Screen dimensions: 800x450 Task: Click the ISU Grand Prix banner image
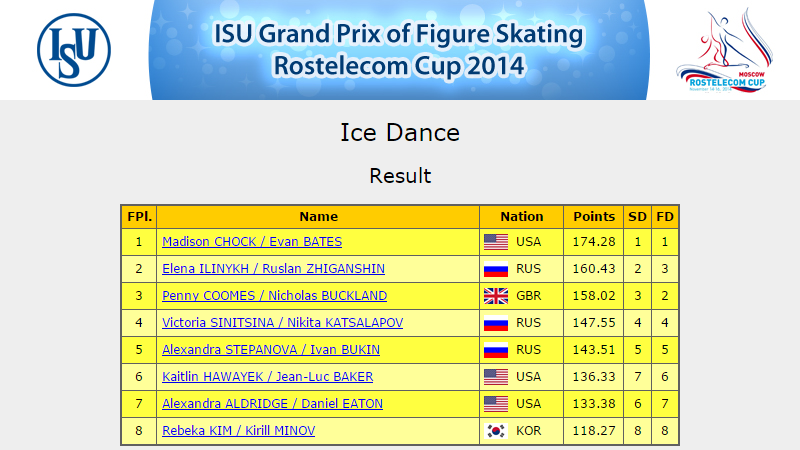tap(399, 49)
